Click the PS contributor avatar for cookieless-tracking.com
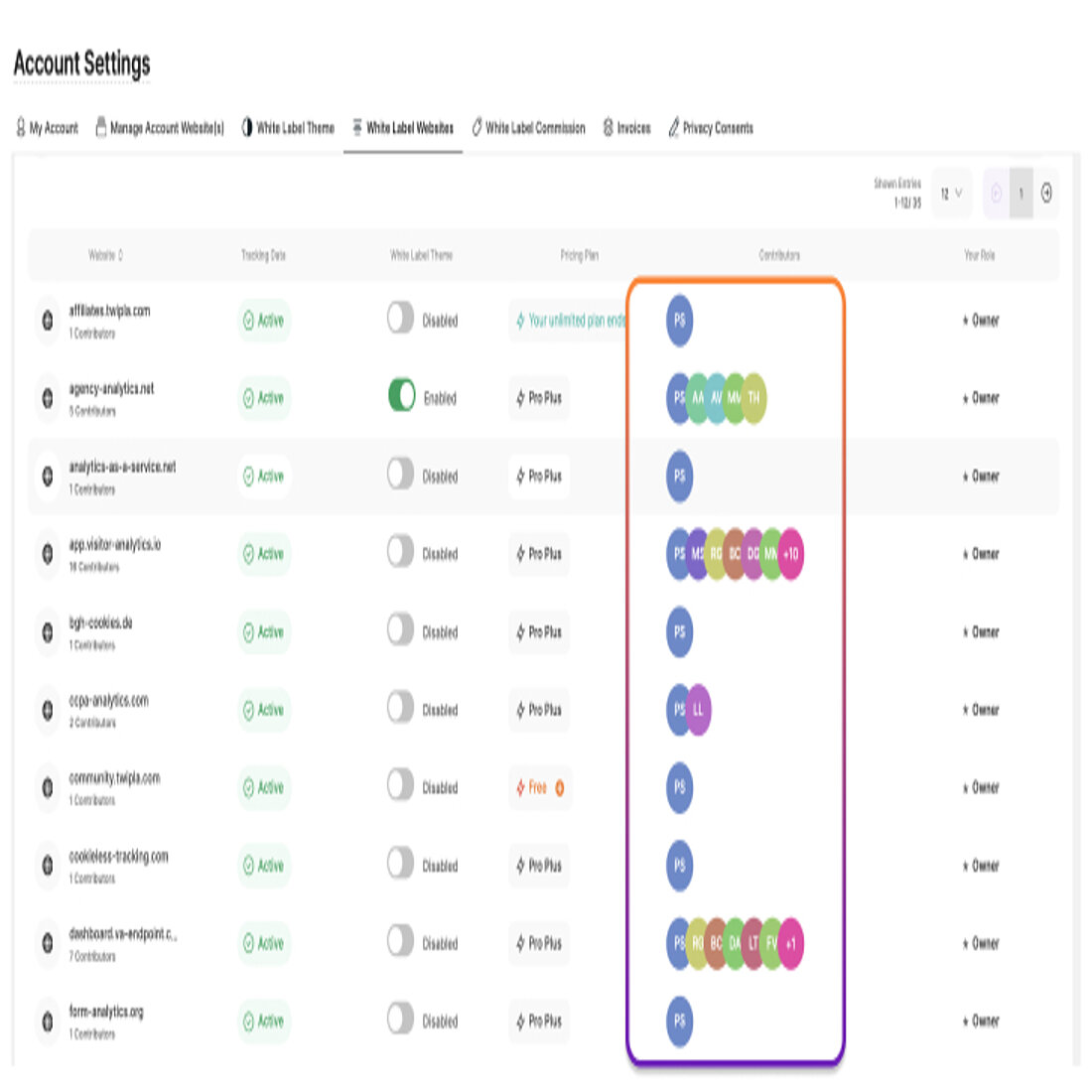This screenshot has width=1092, height=1092. tap(679, 866)
